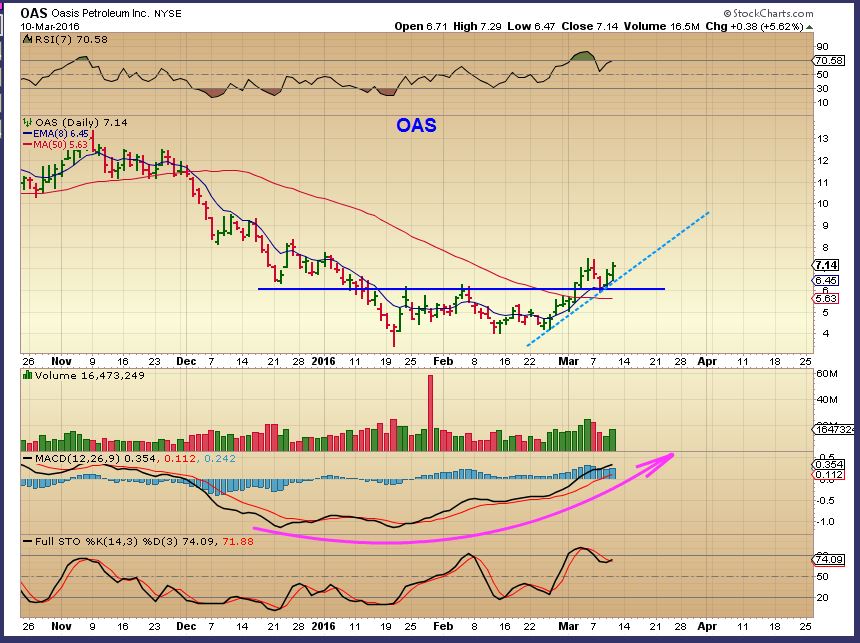Click the blue 0.242 MACD histogram value in label
Viewport: 860px width, 643px height.
click(x=219, y=459)
